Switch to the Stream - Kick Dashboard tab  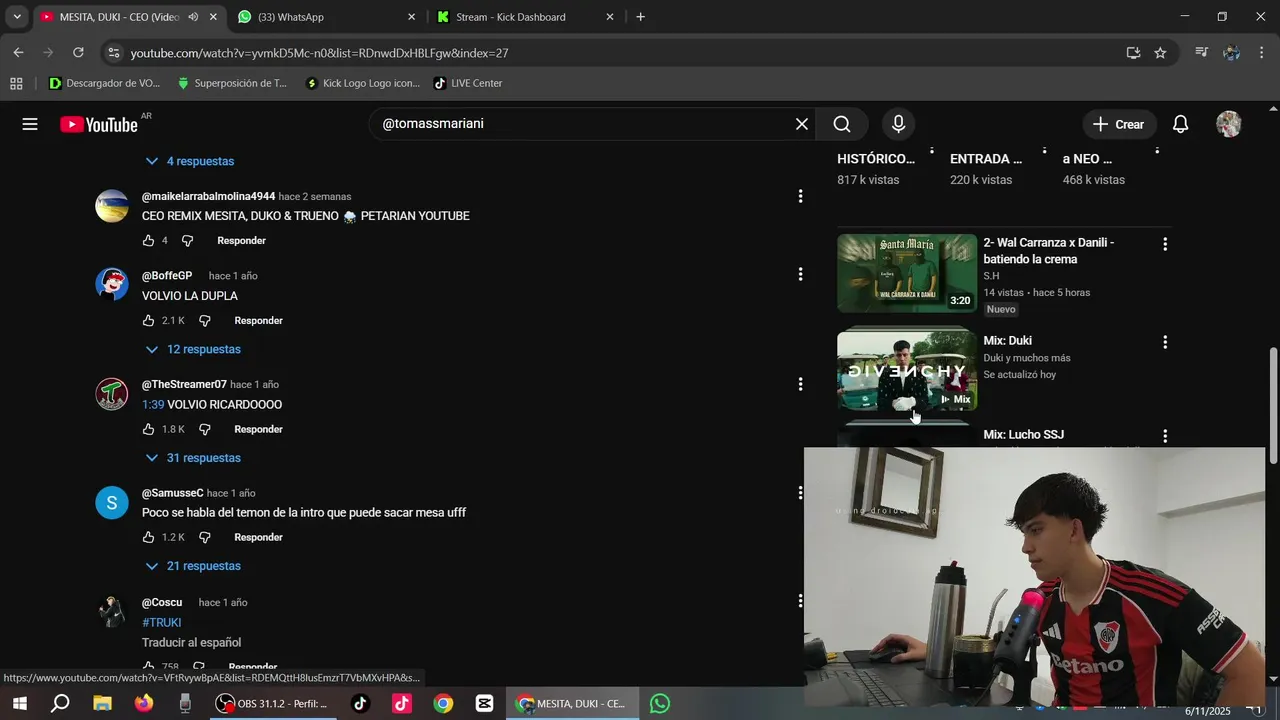click(525, 17)
